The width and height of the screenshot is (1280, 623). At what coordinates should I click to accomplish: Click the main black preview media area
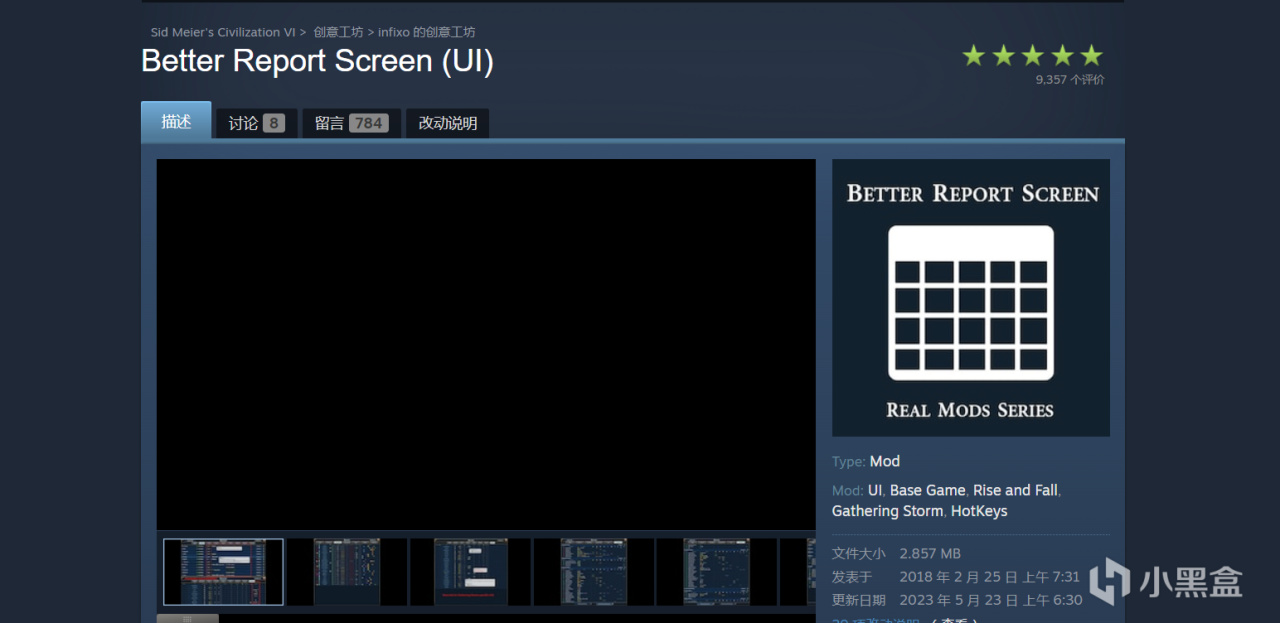pos(486,344)
